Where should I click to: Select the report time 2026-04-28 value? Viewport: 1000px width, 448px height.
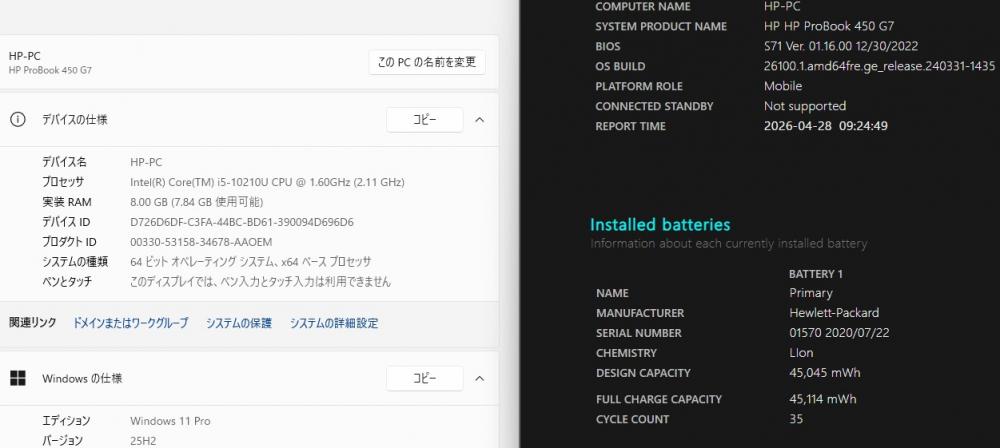pyautogui.click(x=826, y=126)
